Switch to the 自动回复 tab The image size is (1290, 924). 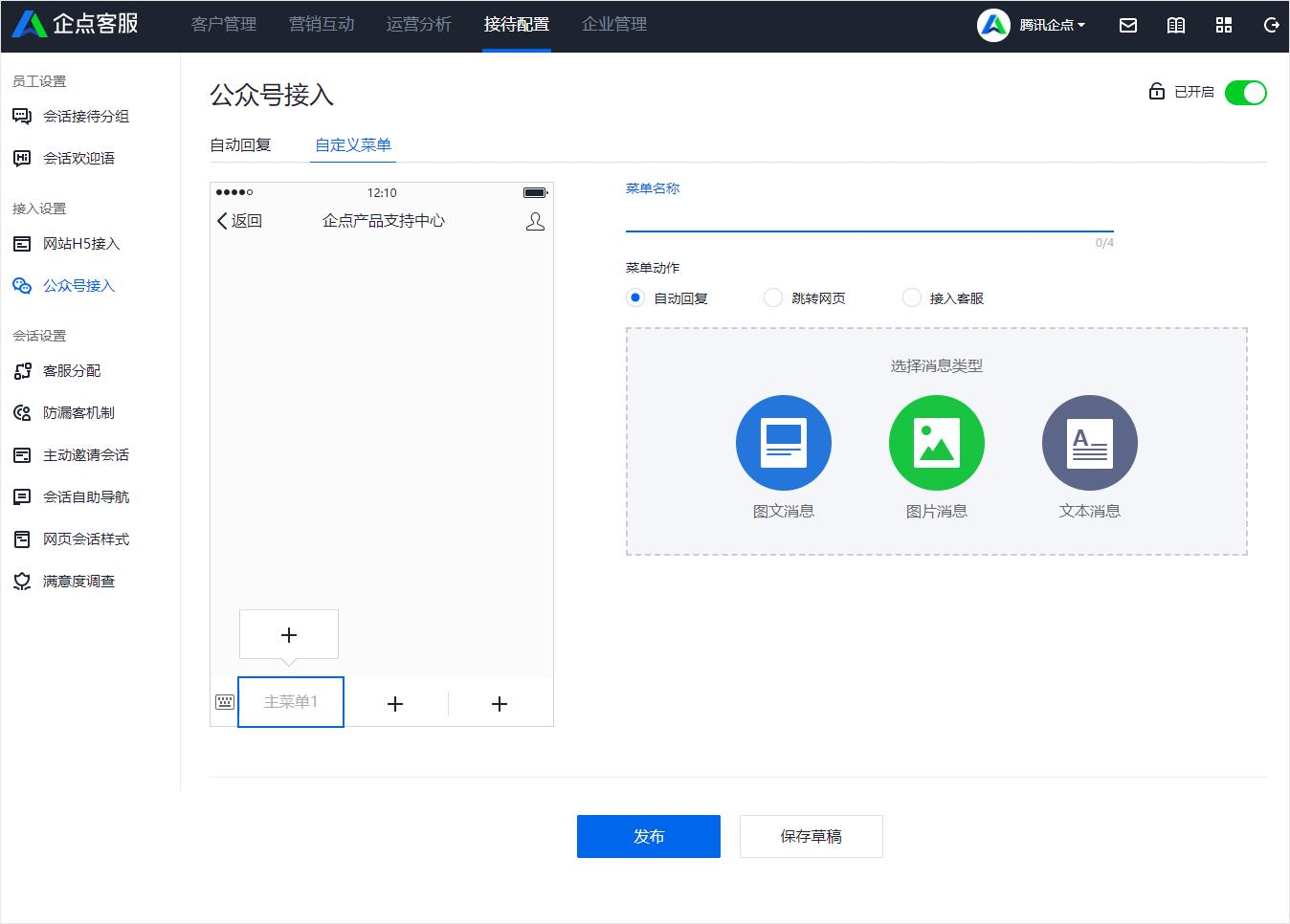tap(240, 144)
